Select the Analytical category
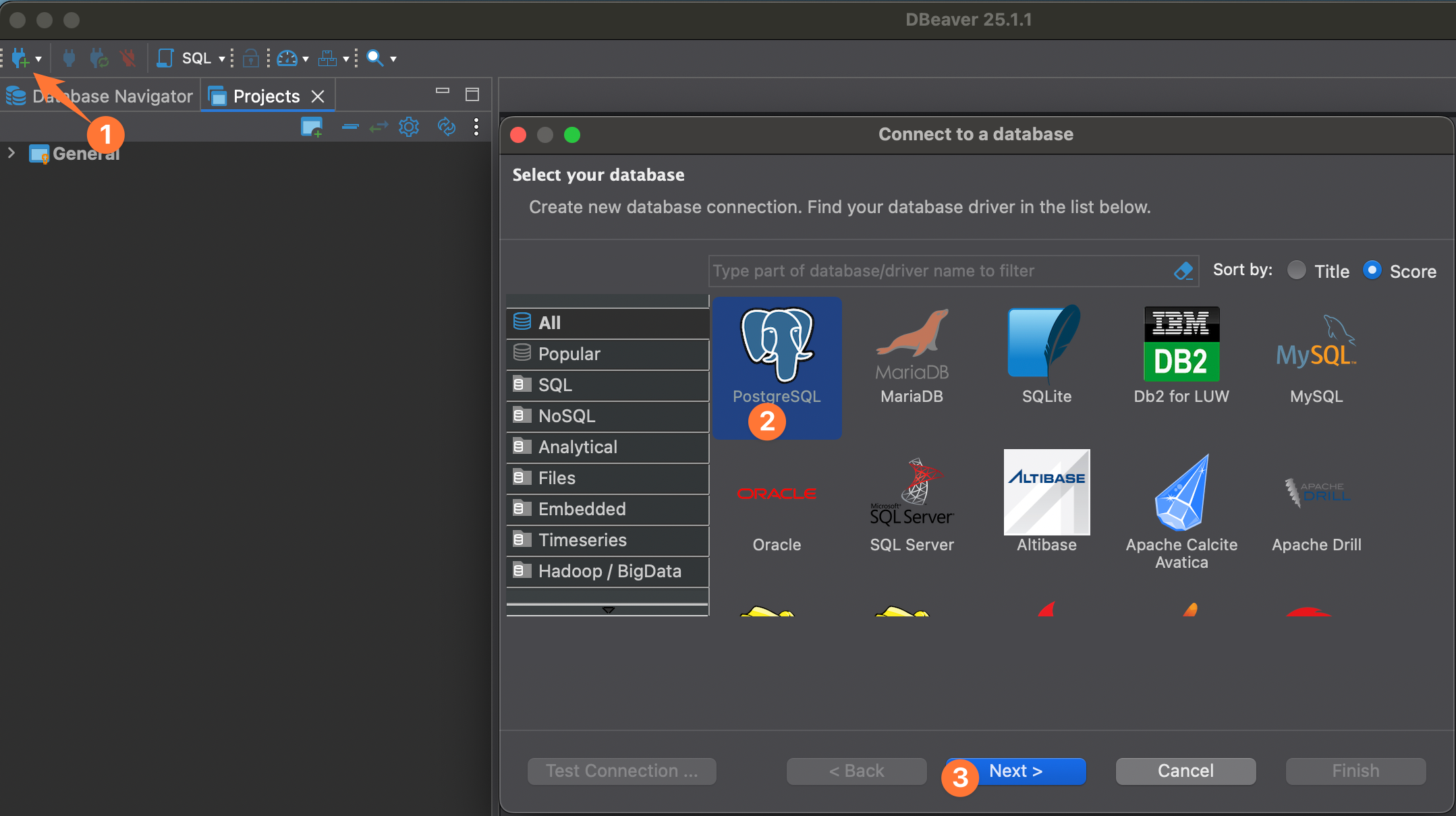This screenshot has height=816, width=1456. [607, 447]
